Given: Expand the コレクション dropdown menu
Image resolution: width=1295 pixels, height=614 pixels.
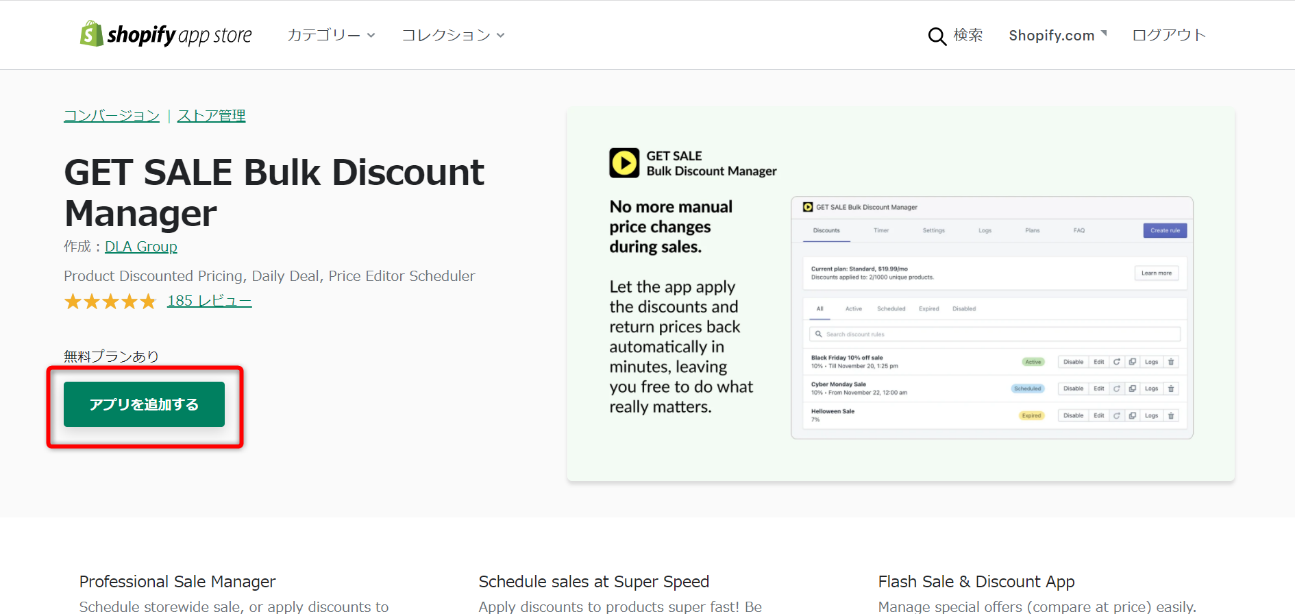Looking at the screenshot, I should pos(453,35).
